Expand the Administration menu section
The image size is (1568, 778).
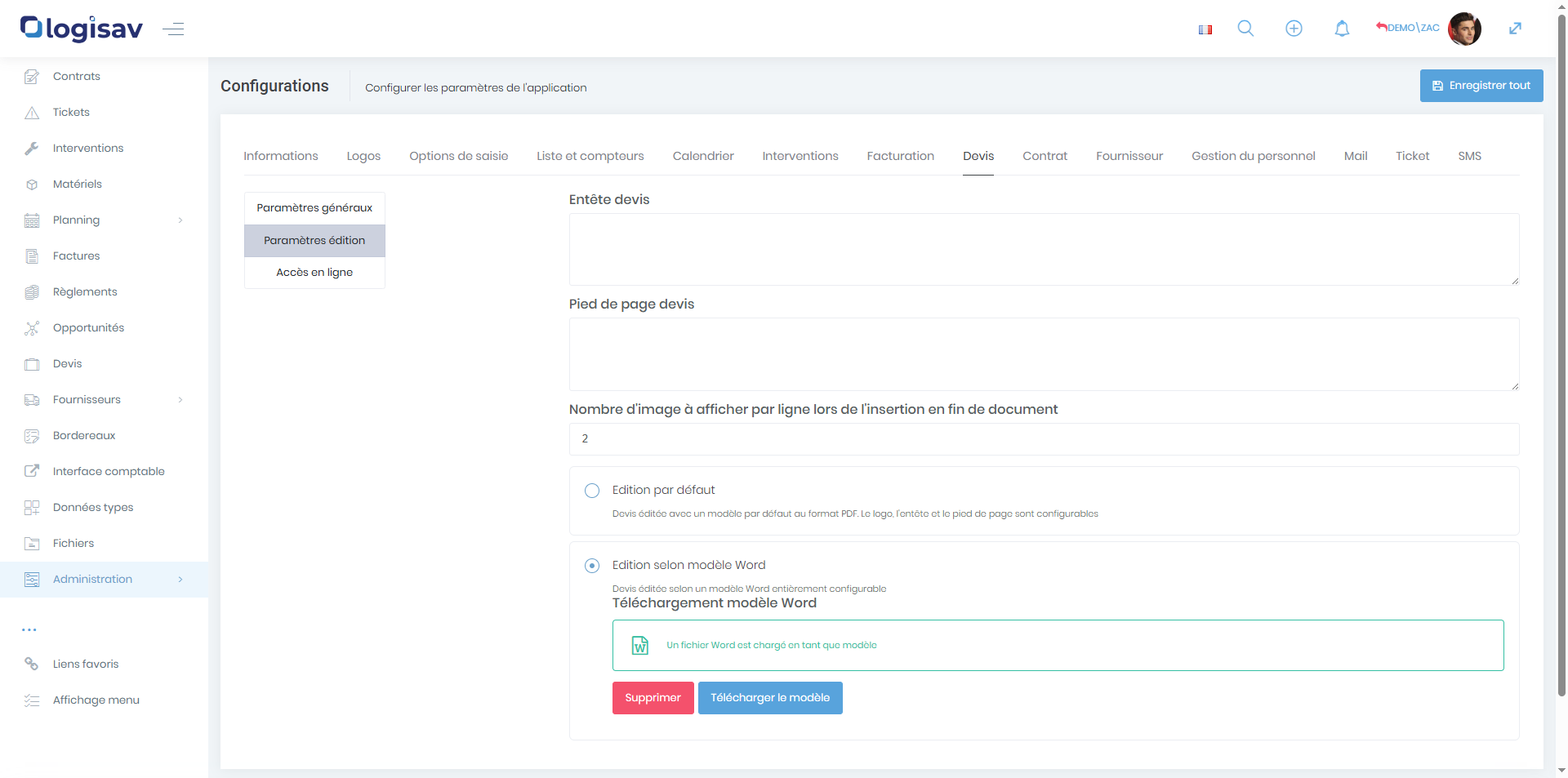104,580
